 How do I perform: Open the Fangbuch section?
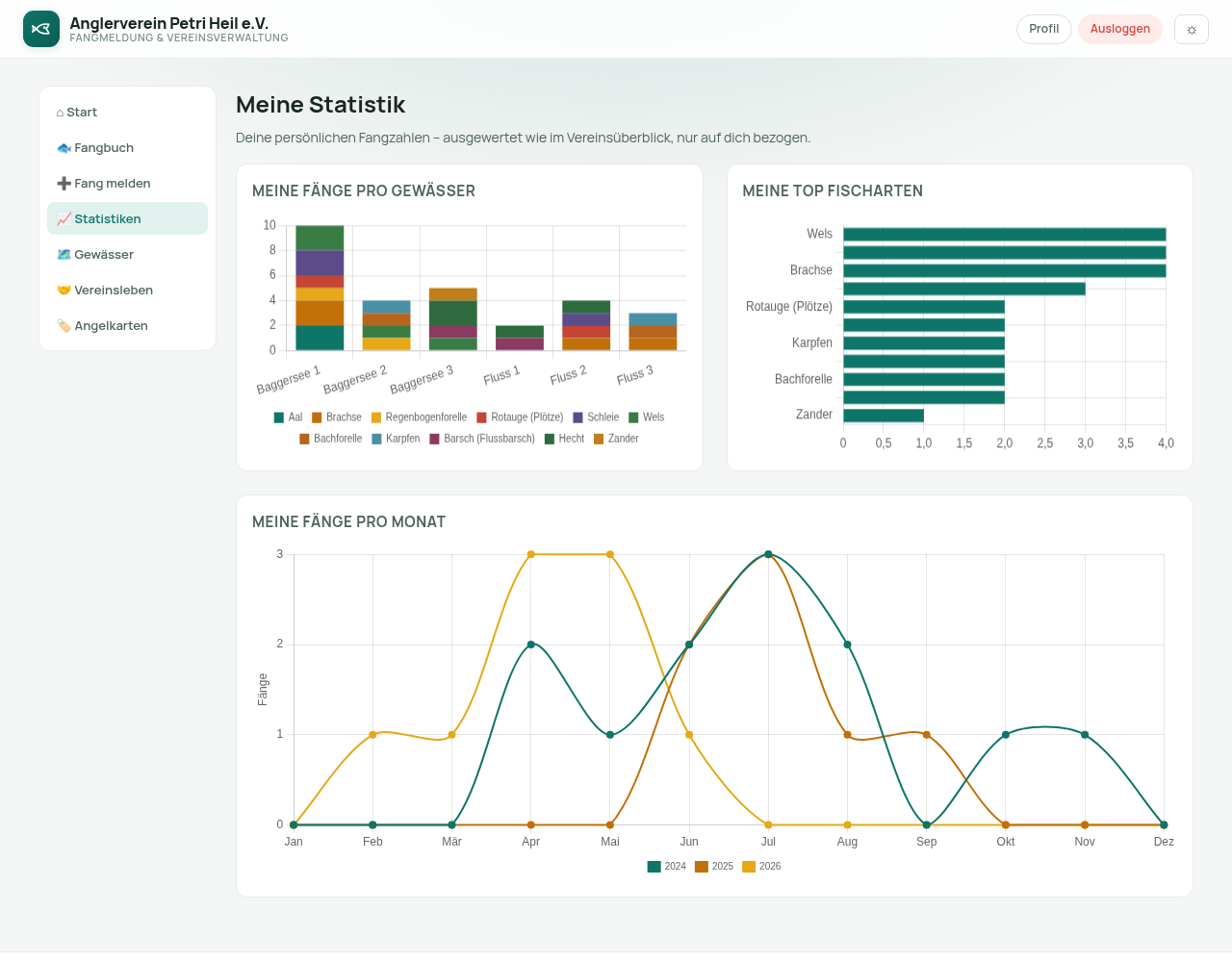coord(127,148)
